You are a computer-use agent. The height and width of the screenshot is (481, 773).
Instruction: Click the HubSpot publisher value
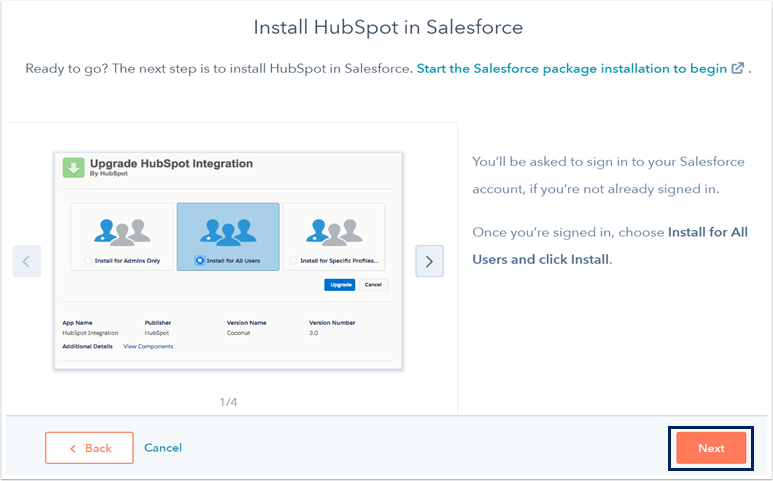tap(157, 333)
